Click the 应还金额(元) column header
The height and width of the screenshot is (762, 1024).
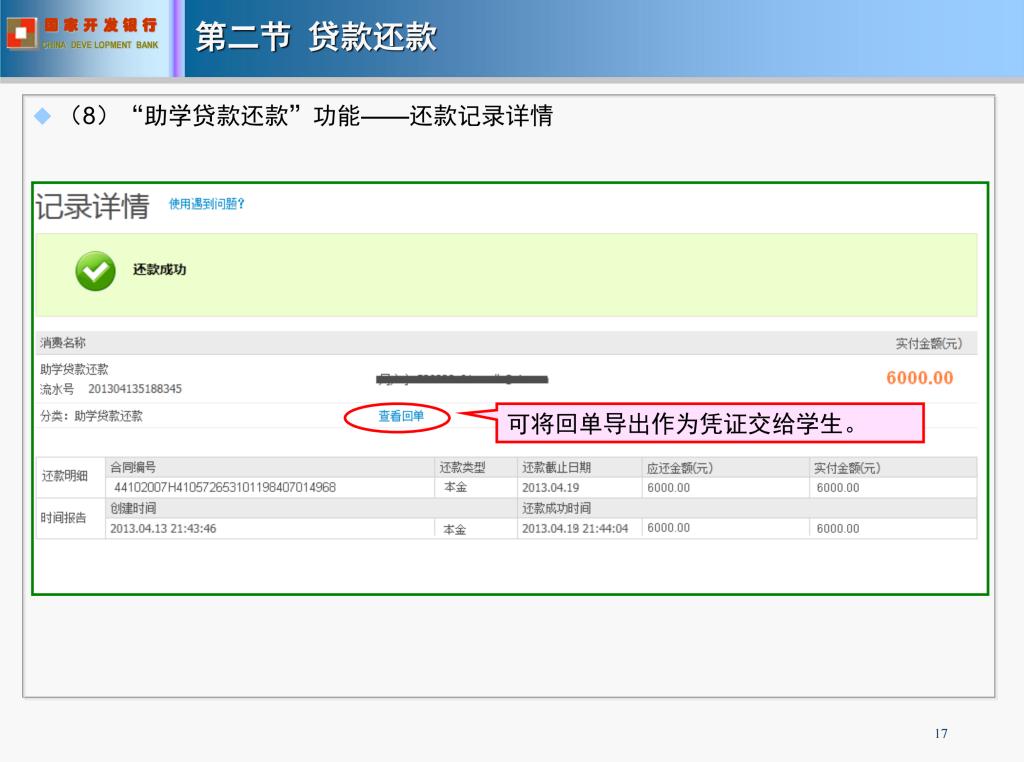pyautogui.click(x=680, y=468)
